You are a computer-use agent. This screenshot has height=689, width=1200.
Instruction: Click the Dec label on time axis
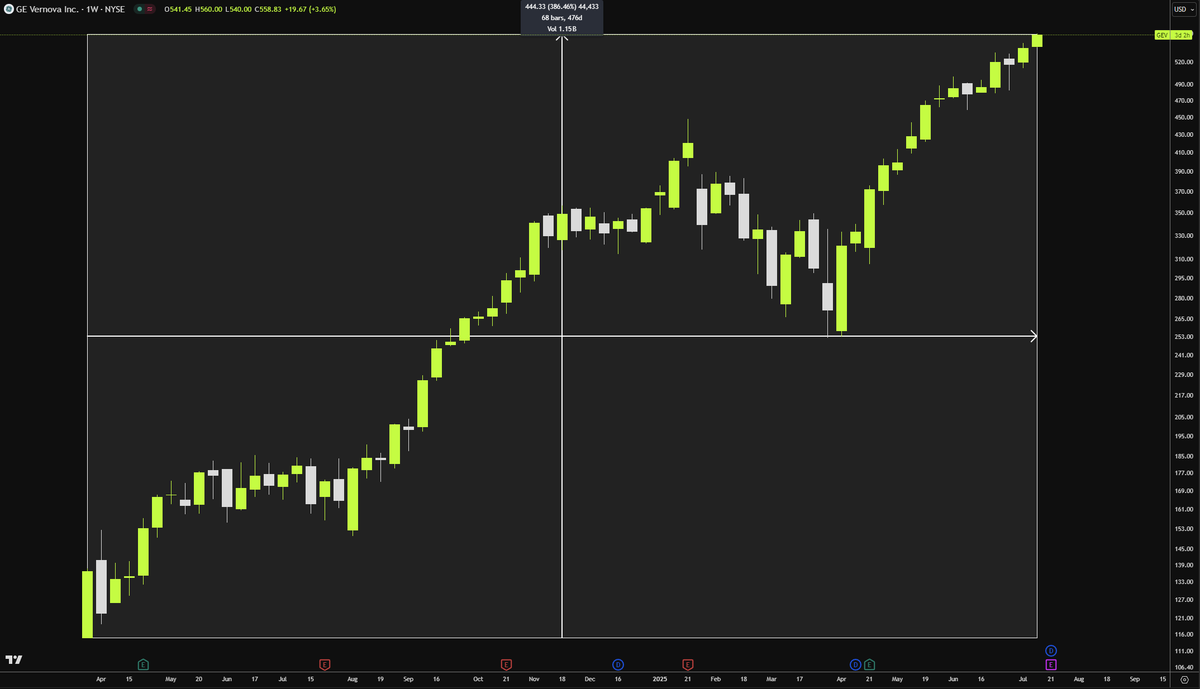(589, 678)
